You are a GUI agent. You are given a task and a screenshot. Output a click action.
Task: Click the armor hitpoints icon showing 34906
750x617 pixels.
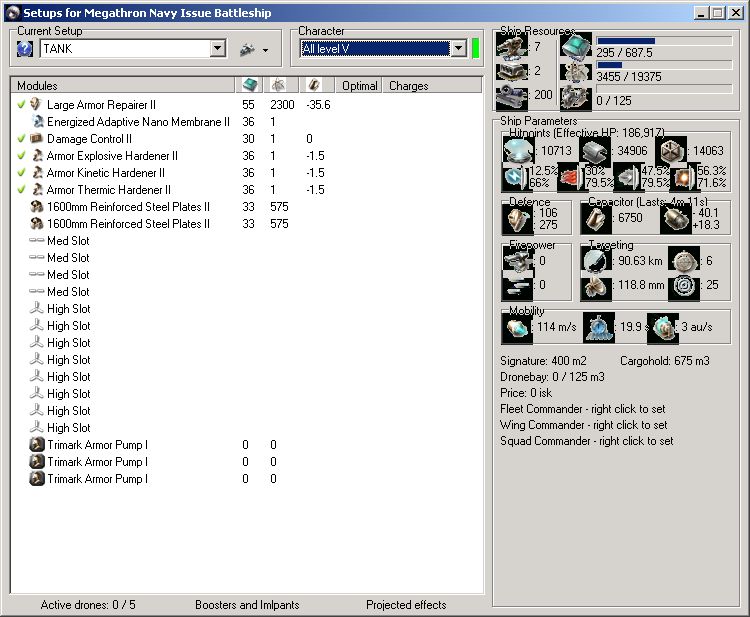pos(595,150)
